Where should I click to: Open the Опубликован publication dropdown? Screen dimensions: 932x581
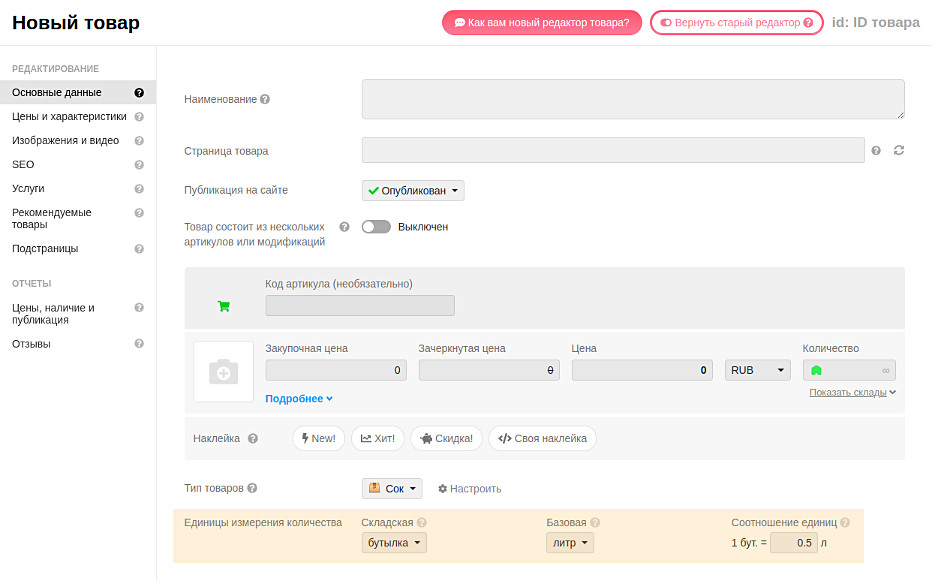(413, 190)
